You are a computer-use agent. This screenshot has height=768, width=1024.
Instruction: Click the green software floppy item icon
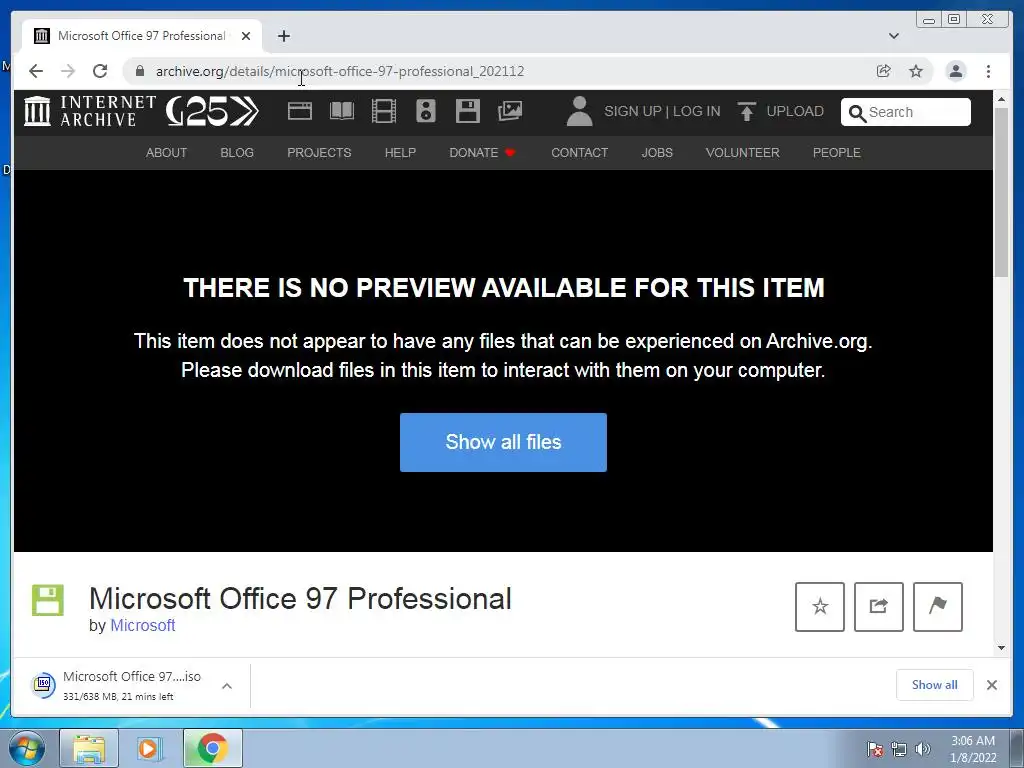coord(48,600)
